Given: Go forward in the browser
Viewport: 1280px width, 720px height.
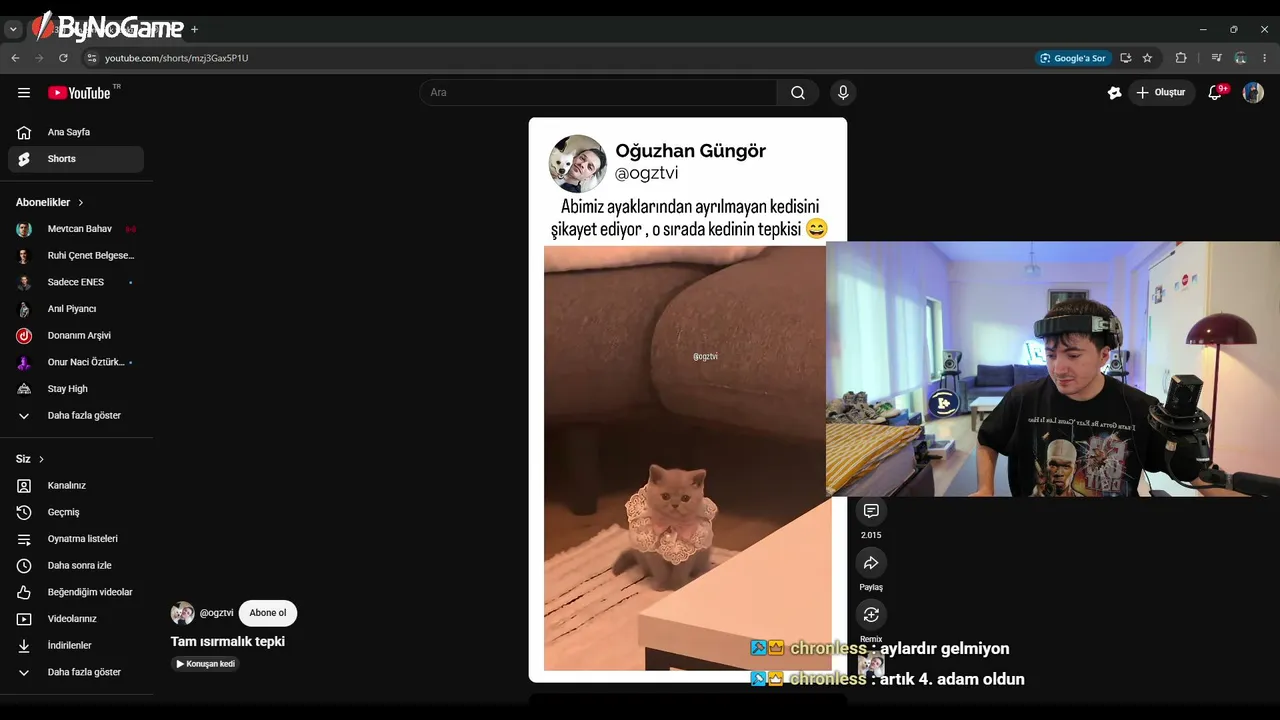Looking at the screenshot, I should pyautogui.click(x=39, y=58).
